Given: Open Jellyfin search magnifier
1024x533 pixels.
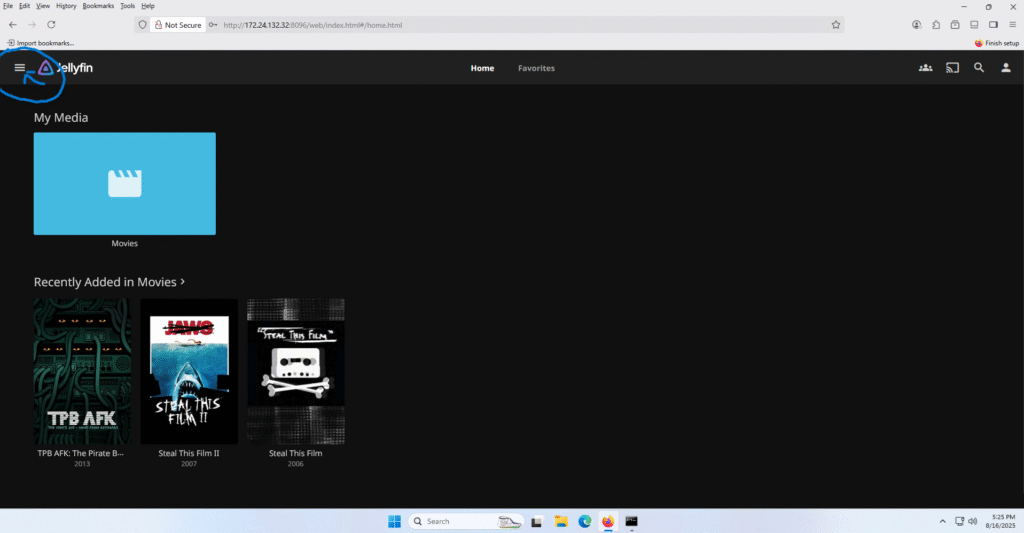Looking at the screenshot, I should tap(979, 68).
